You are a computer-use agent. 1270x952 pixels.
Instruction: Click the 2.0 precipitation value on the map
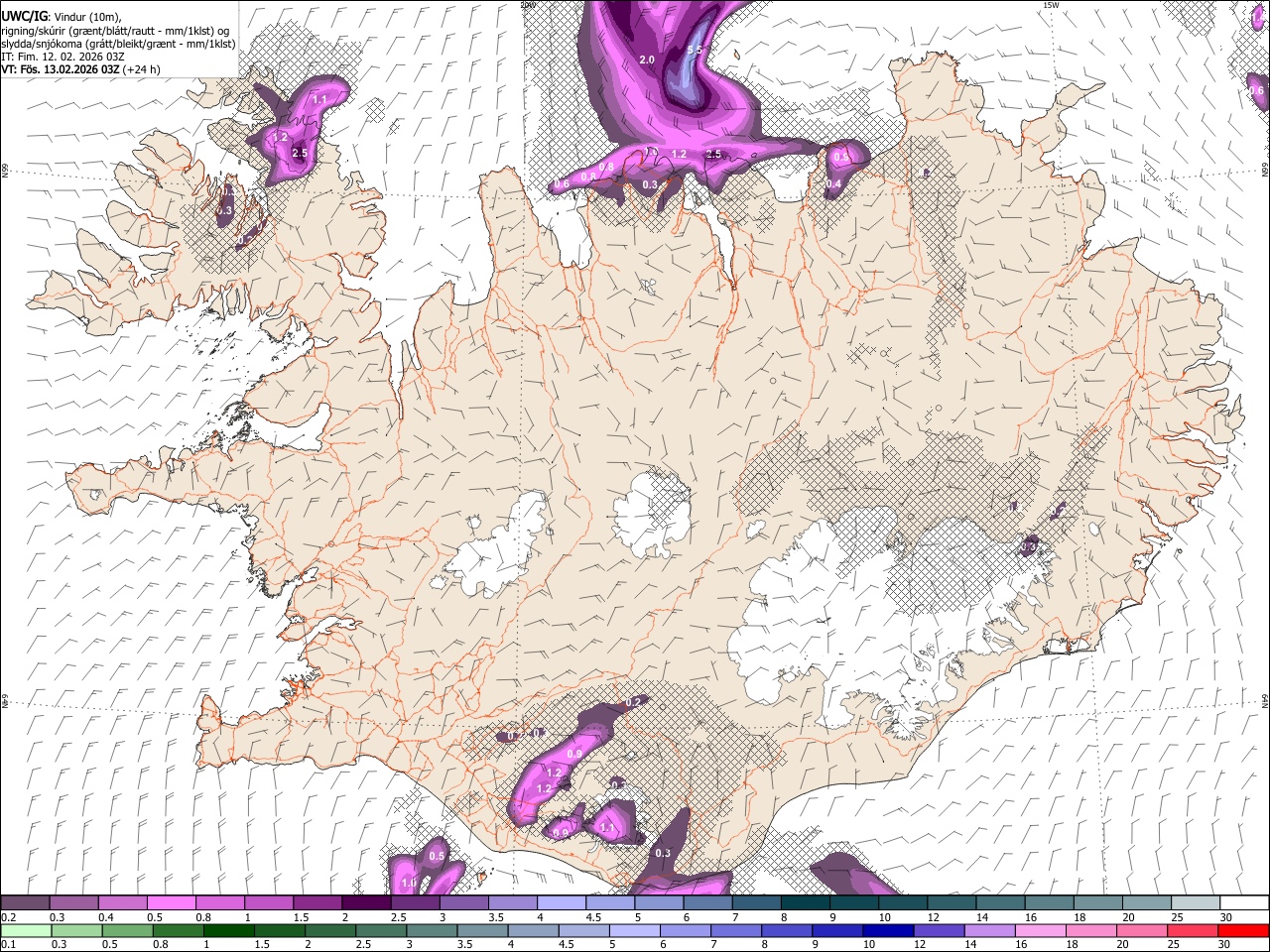[647, 59]
